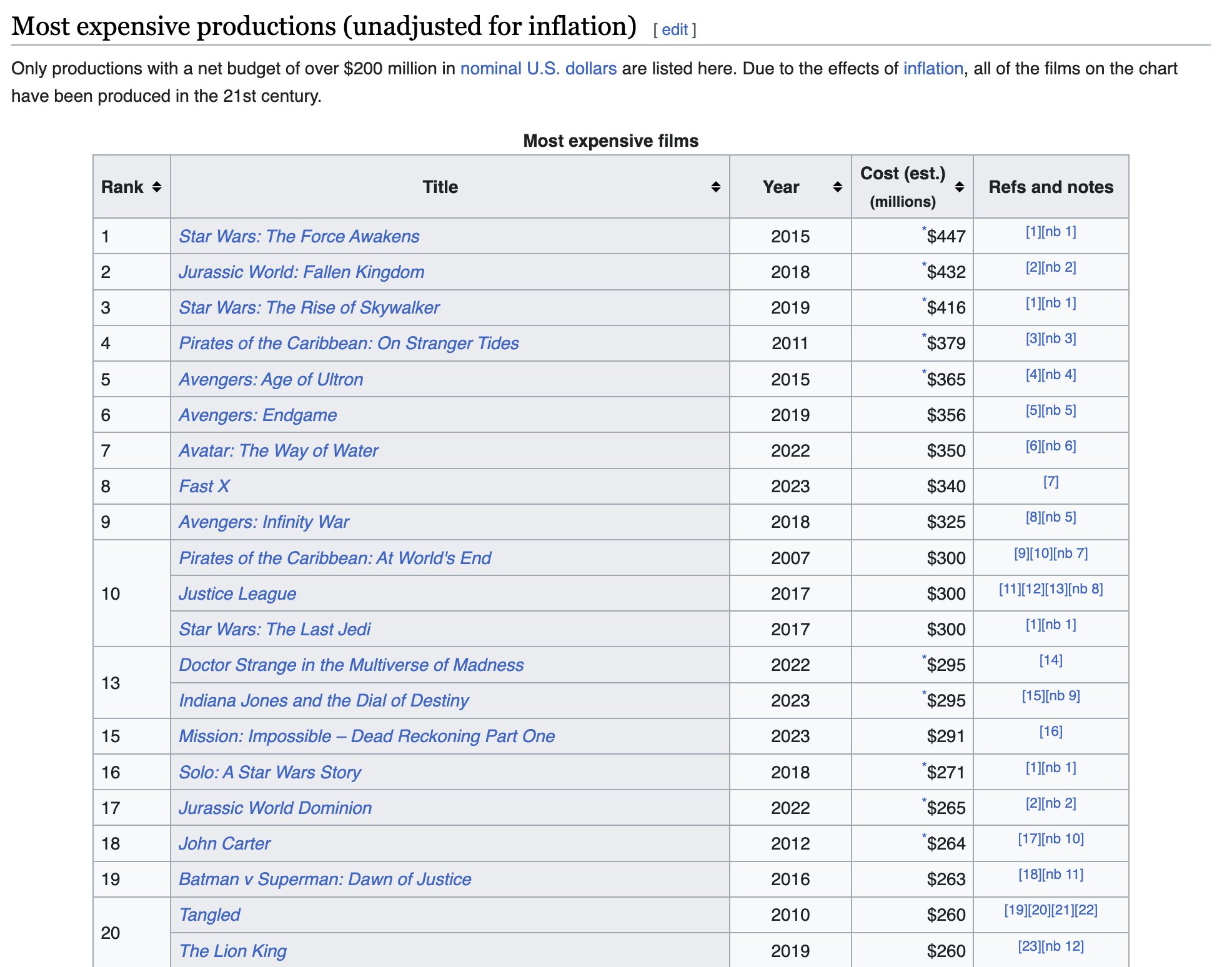Open the John Carter film link
Image resolution: width=1232 pixels, height=967 pixels.
(x=224, y=843)
